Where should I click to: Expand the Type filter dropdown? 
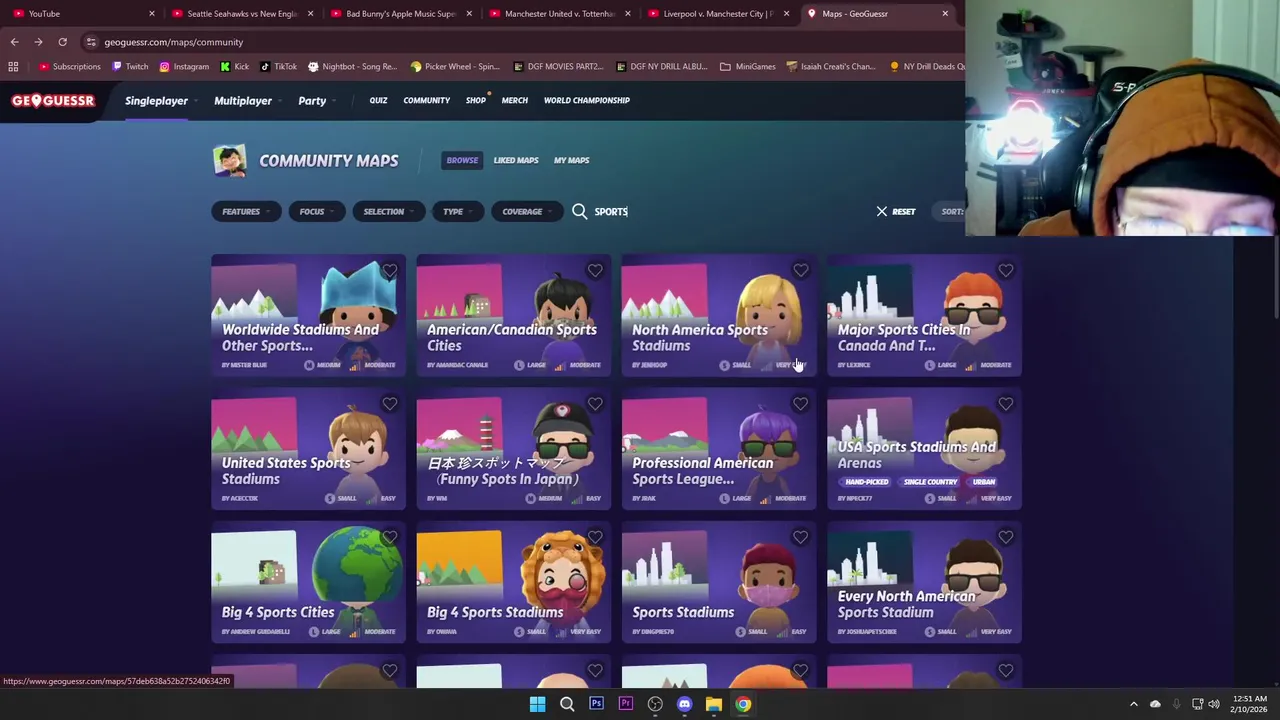click(x=458, y=211)
